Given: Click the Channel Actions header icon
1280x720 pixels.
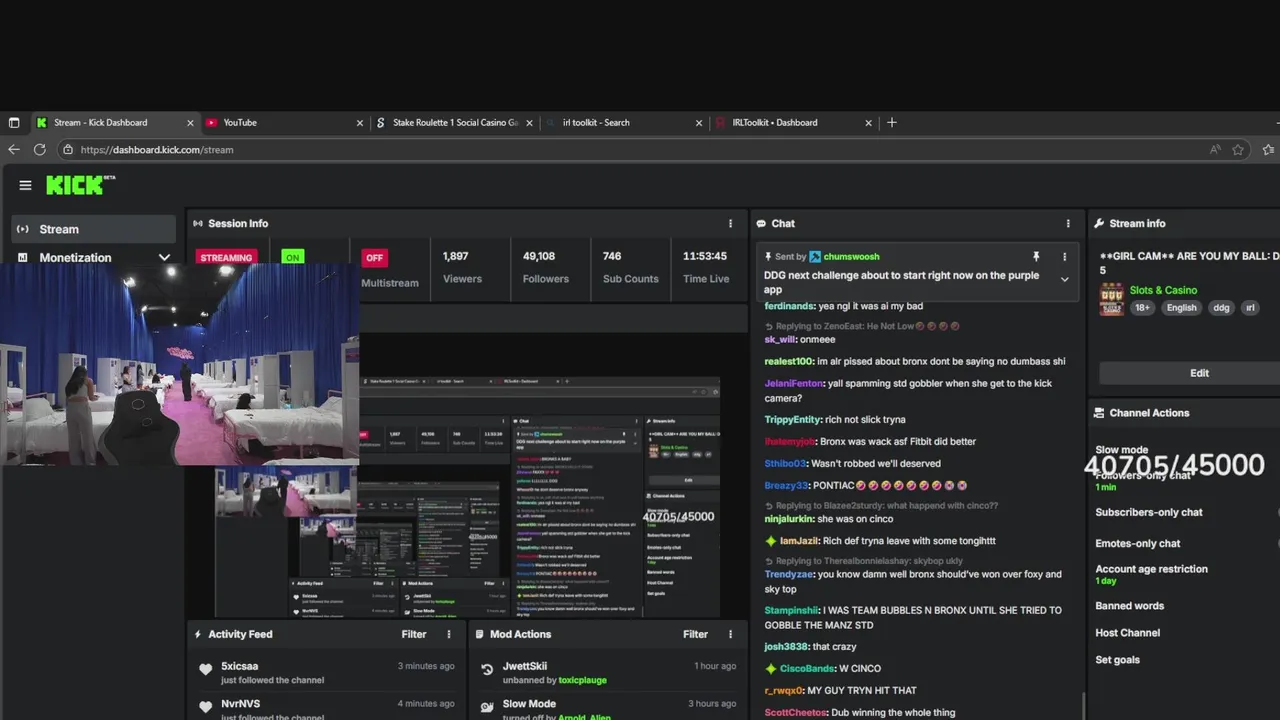Looking at the screenshot, I should tap(1099, 412).
